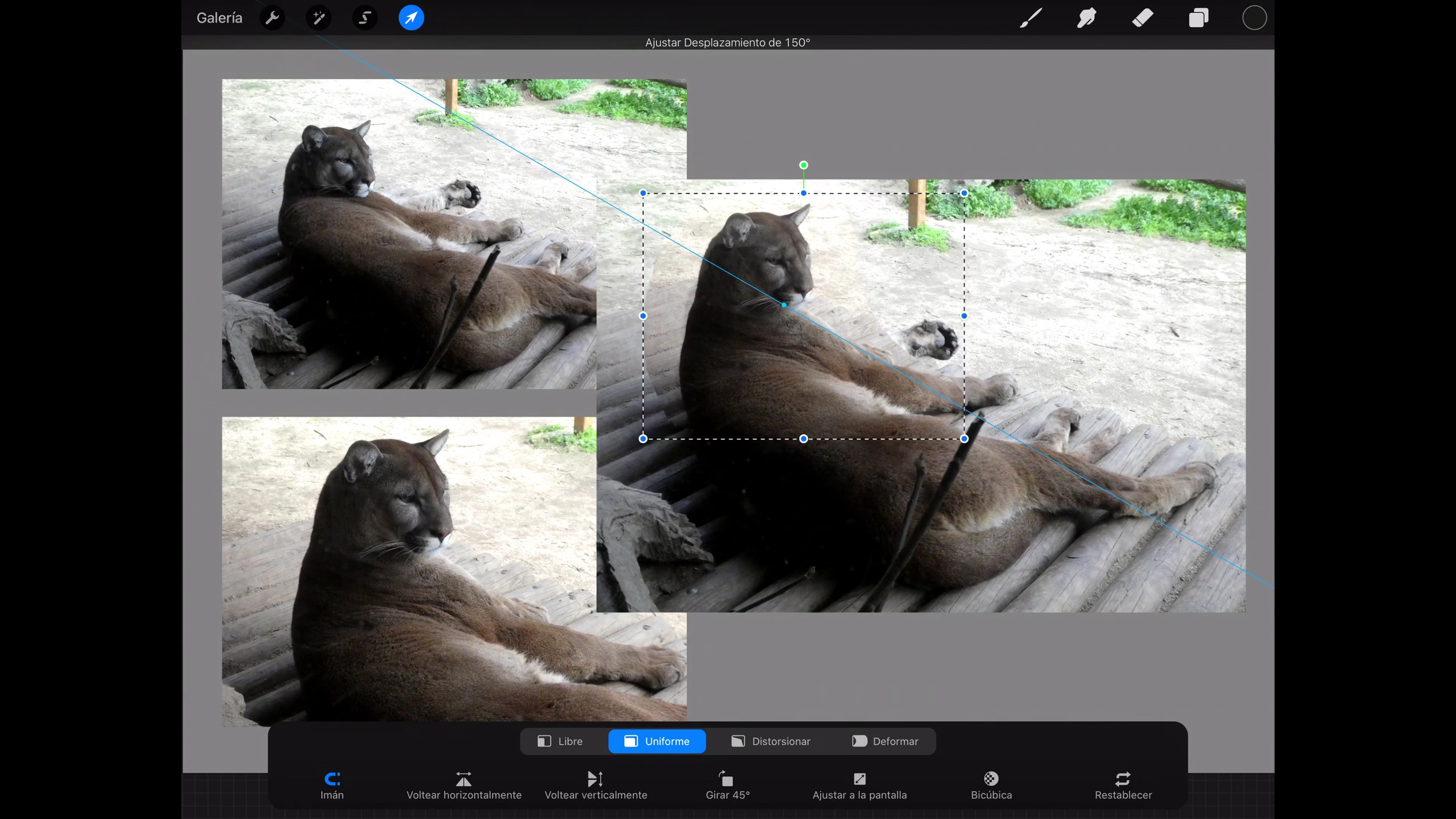This screenshot has width=1456, height=819.
Task: Click Voltear horizontalmente
Action: pyautogui.click(x=464, y=786)
